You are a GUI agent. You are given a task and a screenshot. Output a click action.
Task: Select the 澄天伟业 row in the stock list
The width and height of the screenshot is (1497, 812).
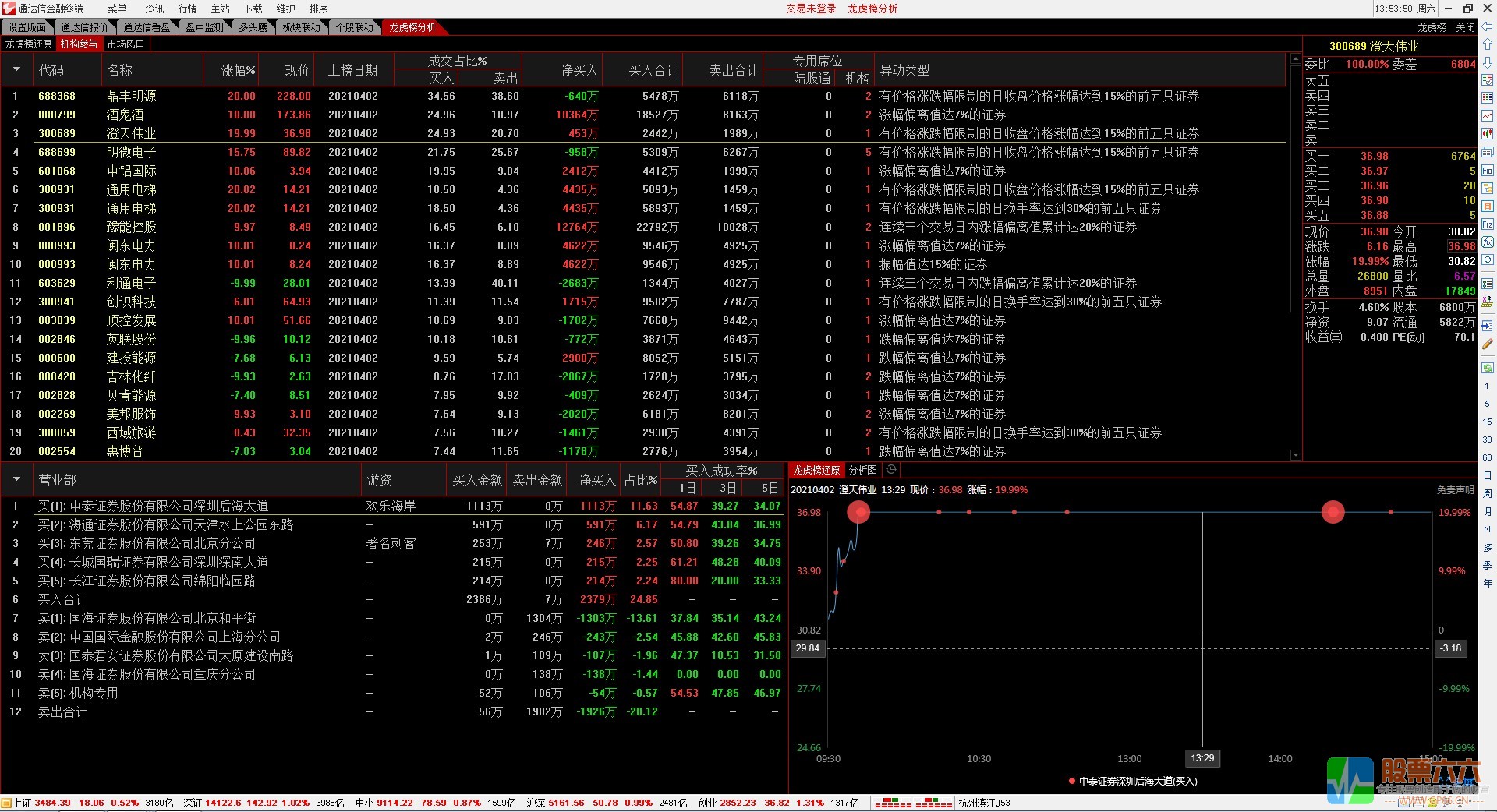(131, 133)
